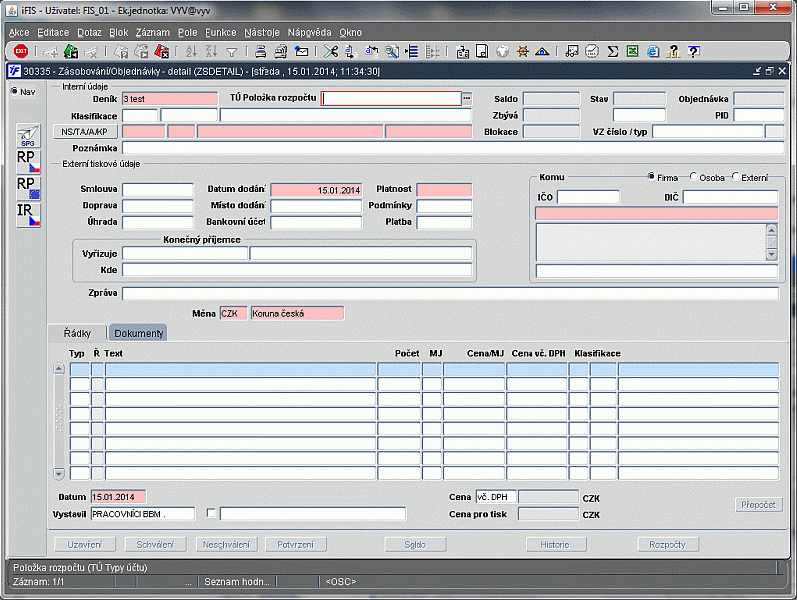Click rows table scroll down arrow

pos(59,473)
